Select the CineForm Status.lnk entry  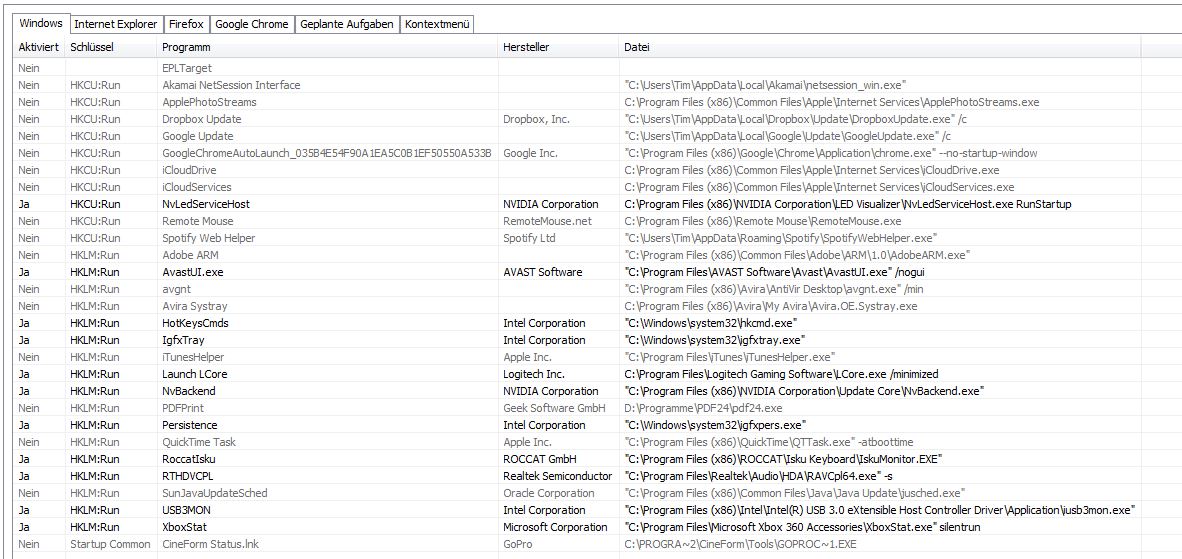pyautogui.click(x=210, y=544)
